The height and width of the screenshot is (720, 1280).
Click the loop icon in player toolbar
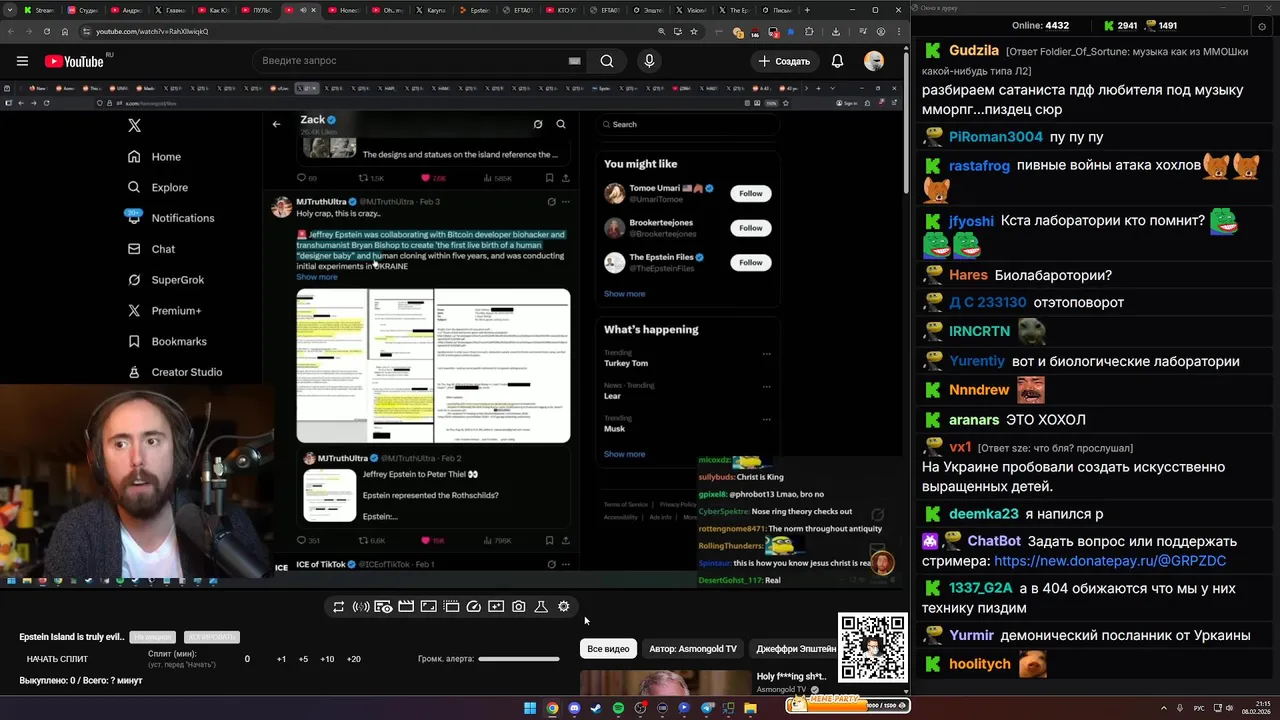point(339,607)
